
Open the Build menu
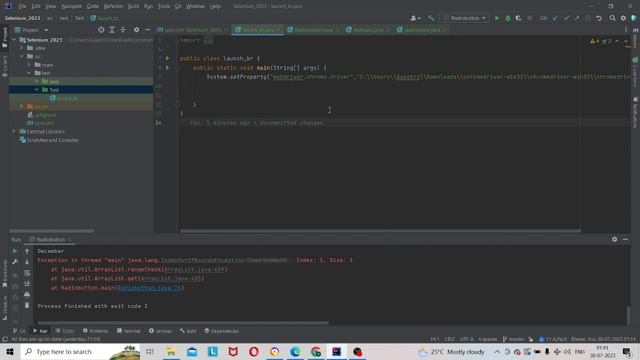[133, 6]
